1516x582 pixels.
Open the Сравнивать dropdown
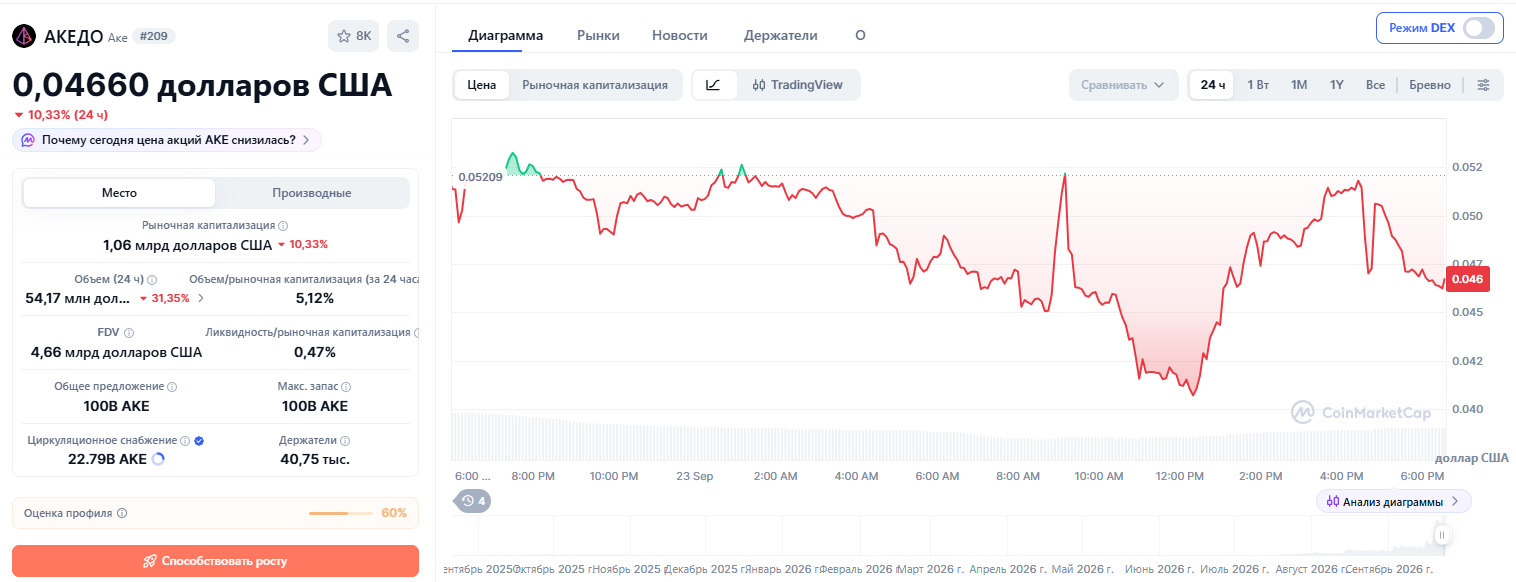1123,85
